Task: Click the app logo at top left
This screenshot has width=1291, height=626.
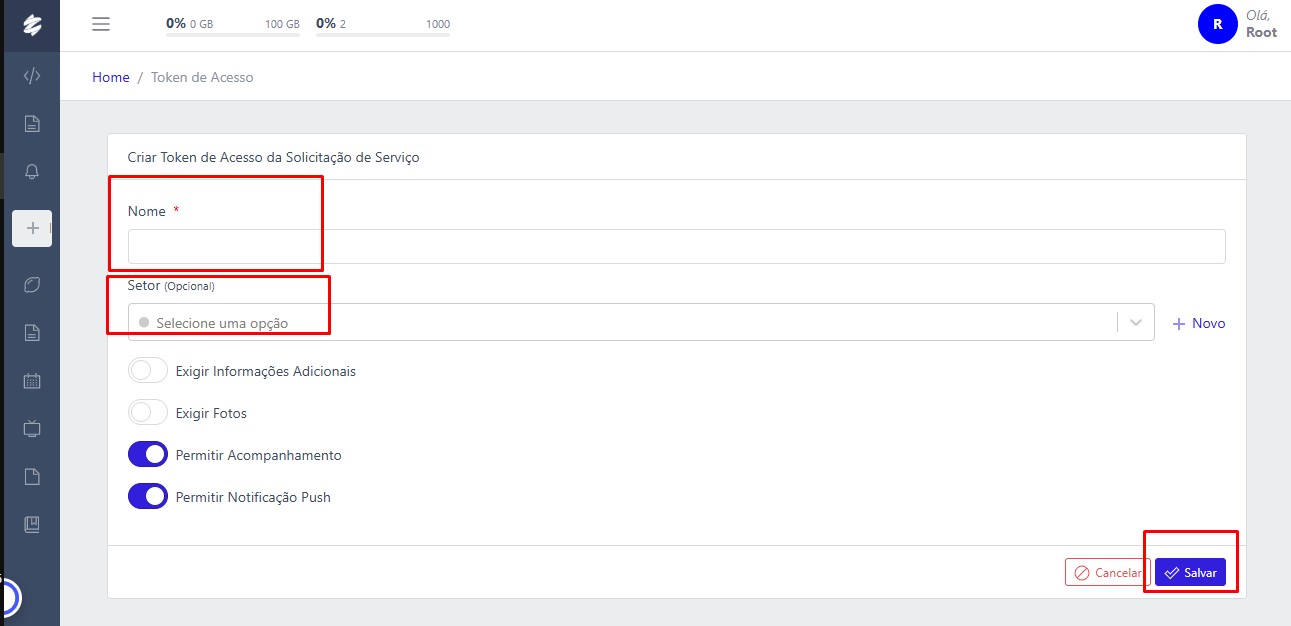Action: pyautogui.click(x=32, y=25)
